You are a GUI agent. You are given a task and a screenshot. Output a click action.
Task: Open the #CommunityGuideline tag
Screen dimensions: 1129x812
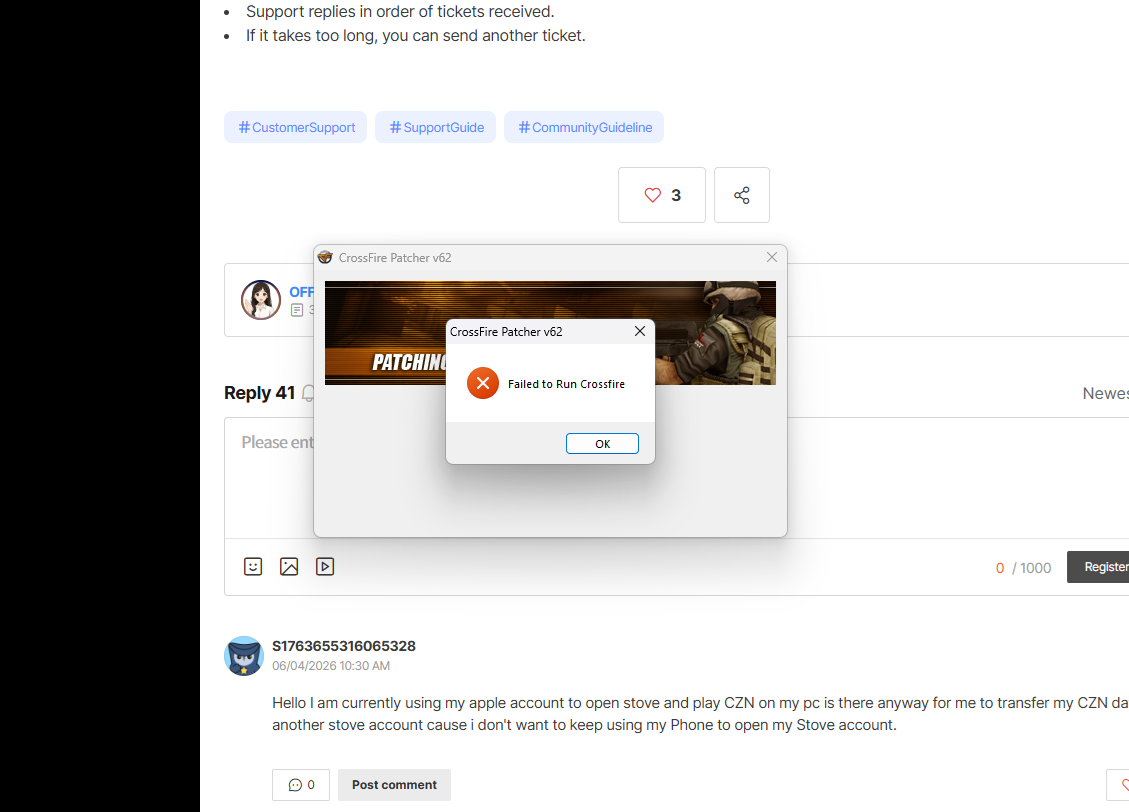(x=584, y=127)
